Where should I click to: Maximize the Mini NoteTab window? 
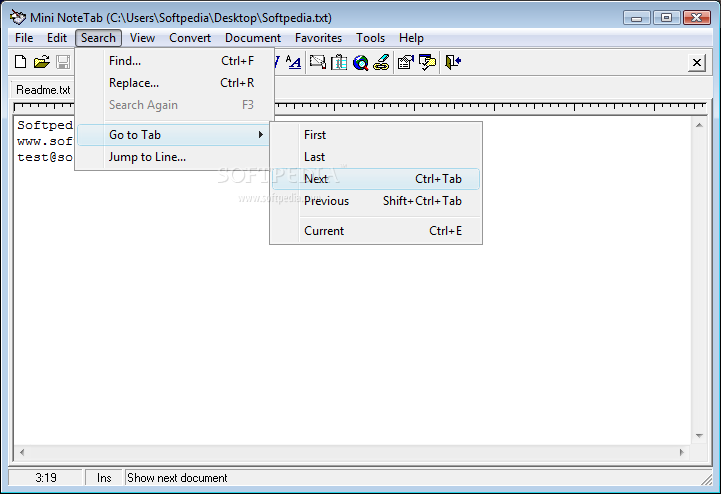click(666, 18)
